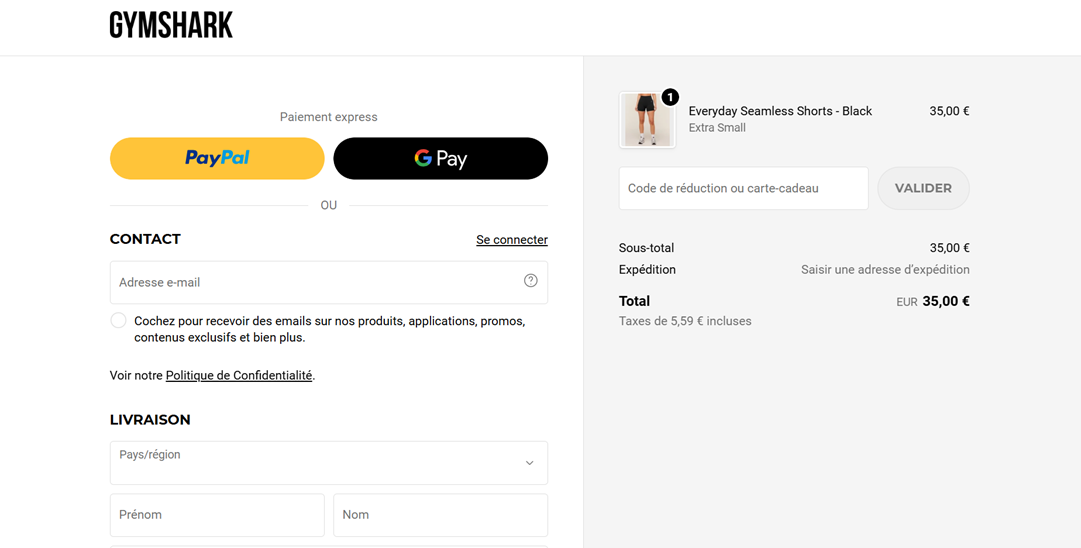Click the VALIDER button
The height and width of the screenshot is (548, 1081).
(923, 188)
